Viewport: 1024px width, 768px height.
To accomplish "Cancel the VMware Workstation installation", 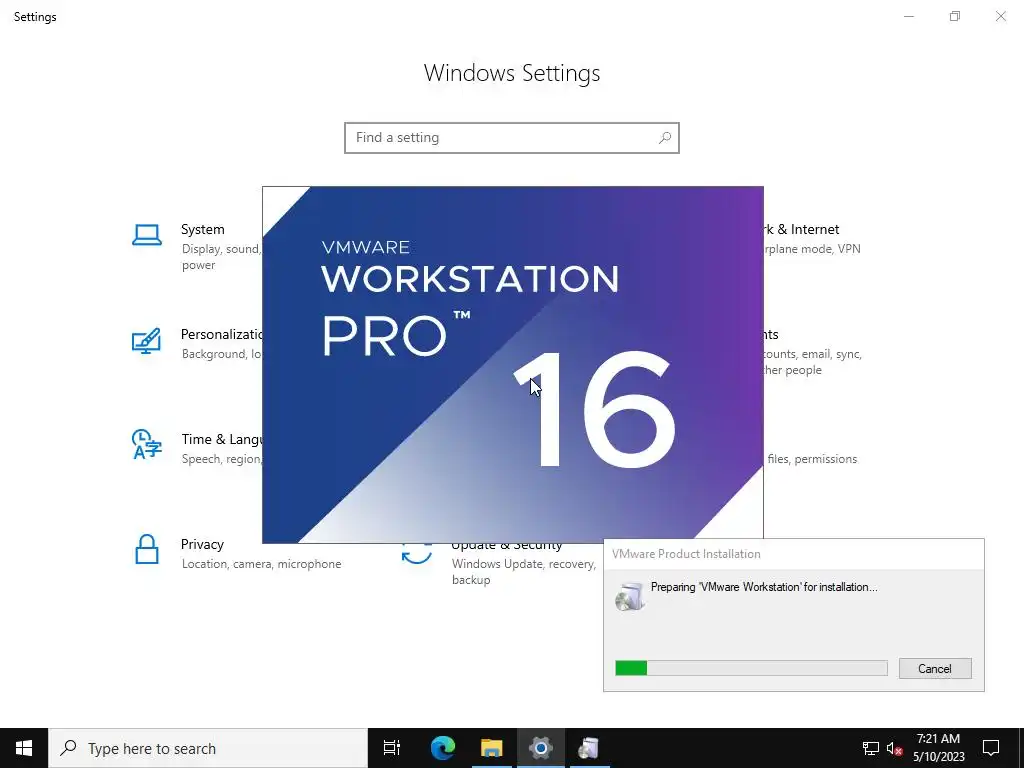I will pyautogui.click(x=935, y=668).
